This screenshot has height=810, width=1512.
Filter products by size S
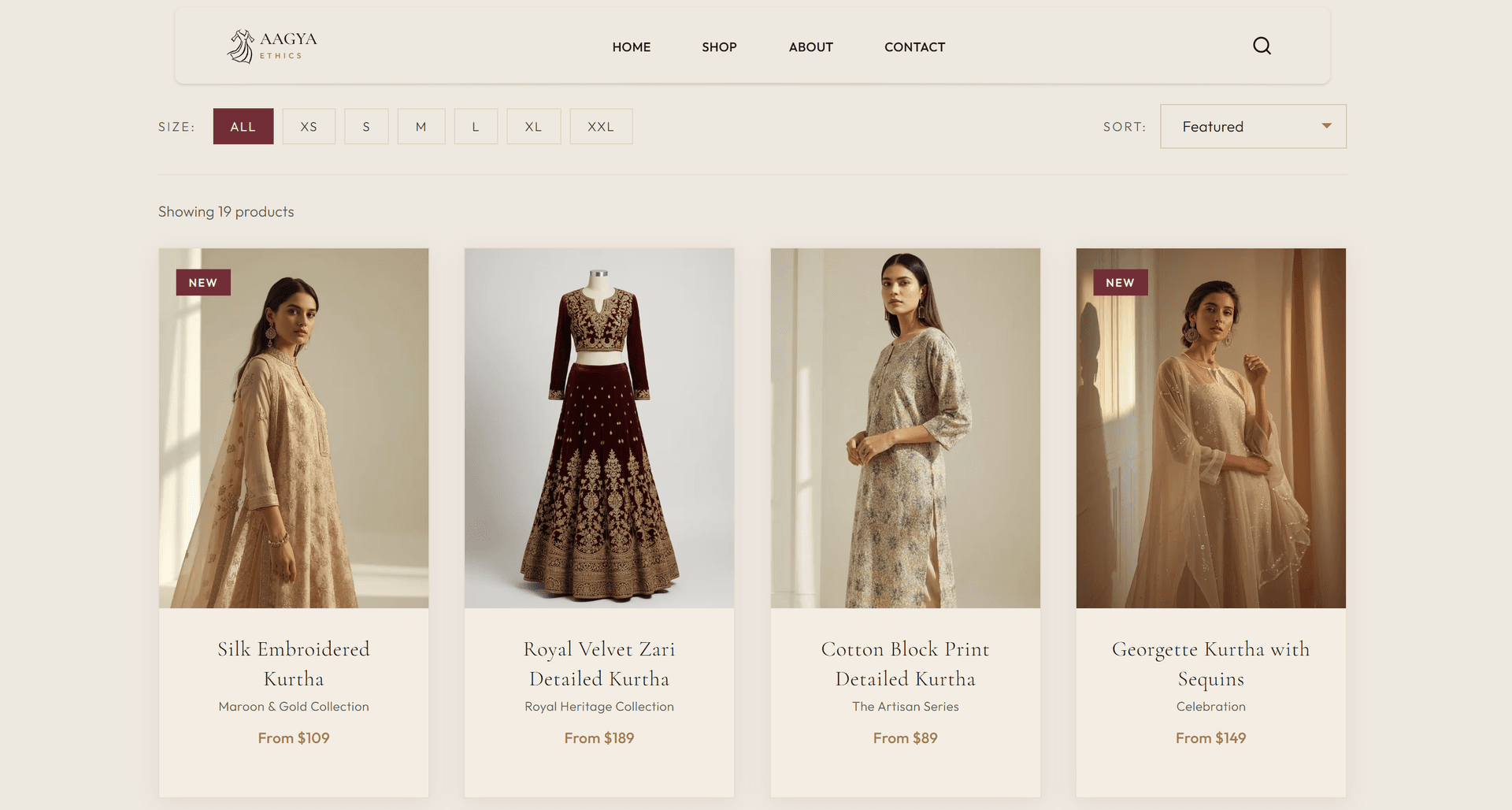click(366, 126)
